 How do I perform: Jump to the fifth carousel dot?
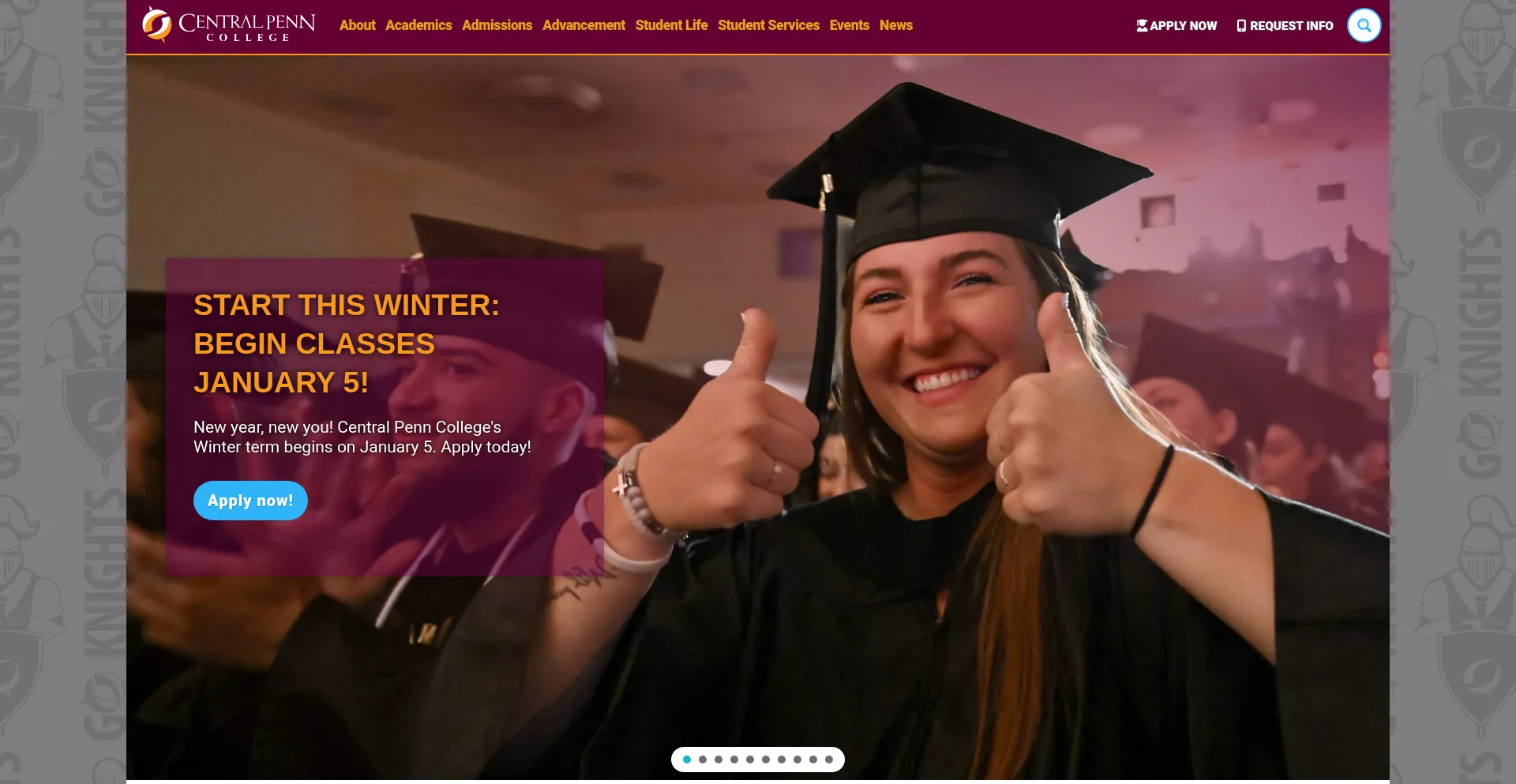pos(750,760)
